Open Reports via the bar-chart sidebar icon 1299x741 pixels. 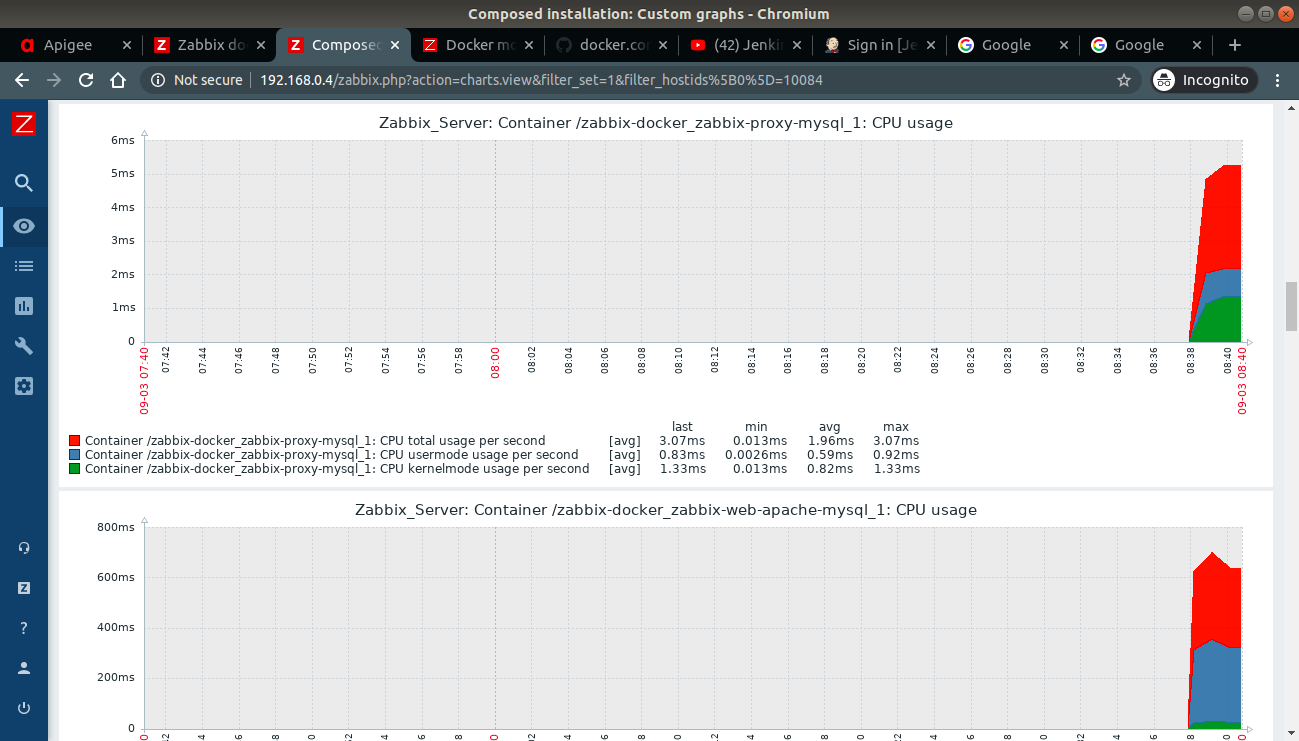pos(23,305)
